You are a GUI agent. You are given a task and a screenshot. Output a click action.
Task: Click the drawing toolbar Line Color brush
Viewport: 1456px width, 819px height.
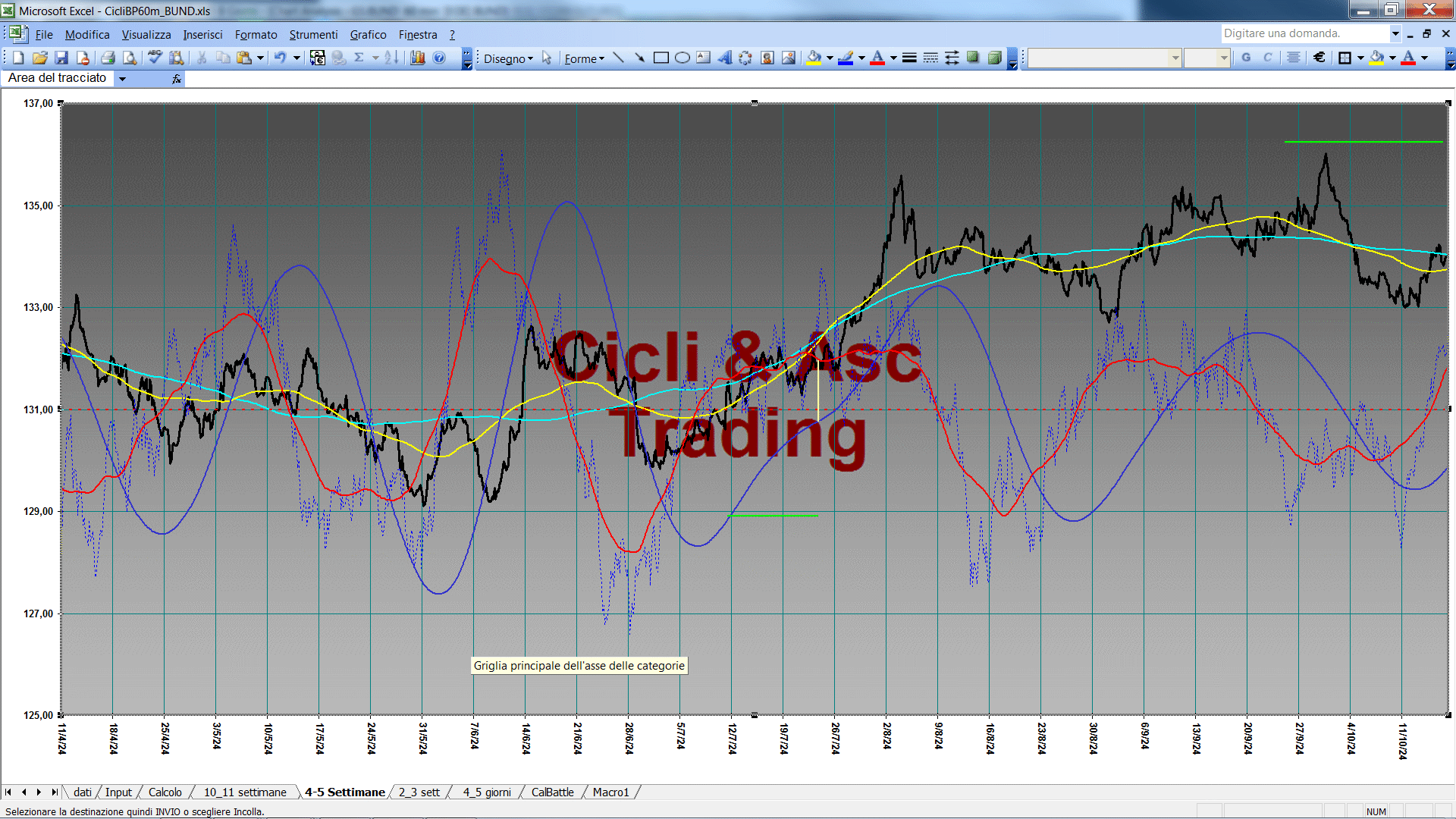coord(846,58)
